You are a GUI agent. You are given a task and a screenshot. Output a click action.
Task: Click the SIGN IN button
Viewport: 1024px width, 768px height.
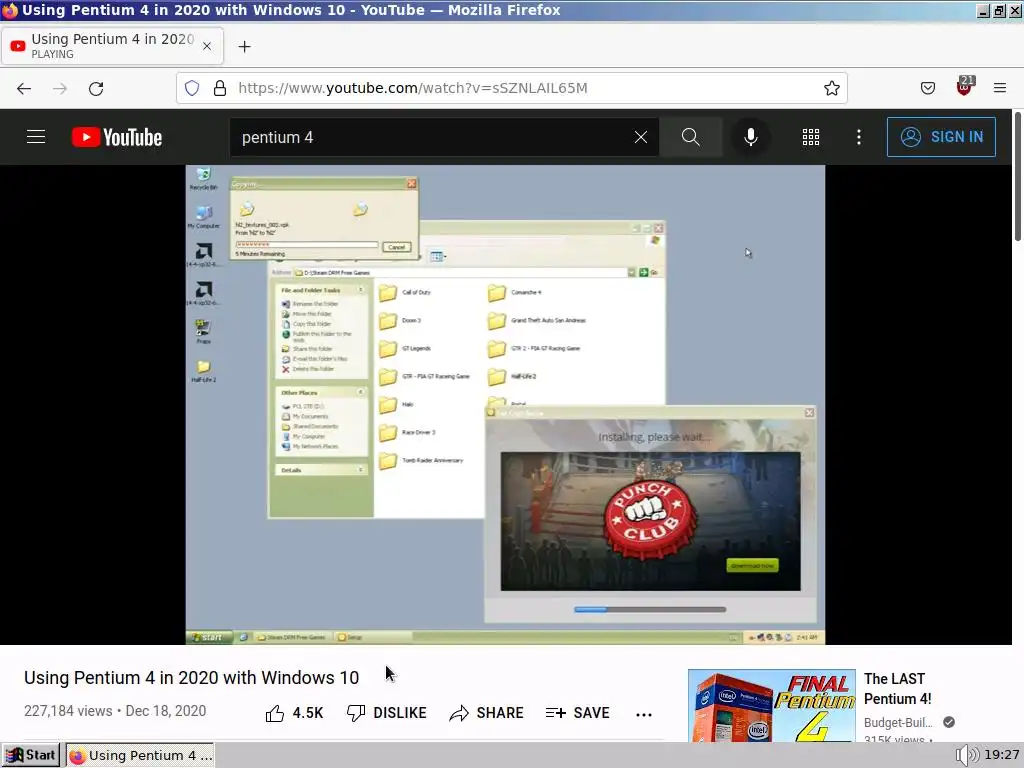pos(941,137)
